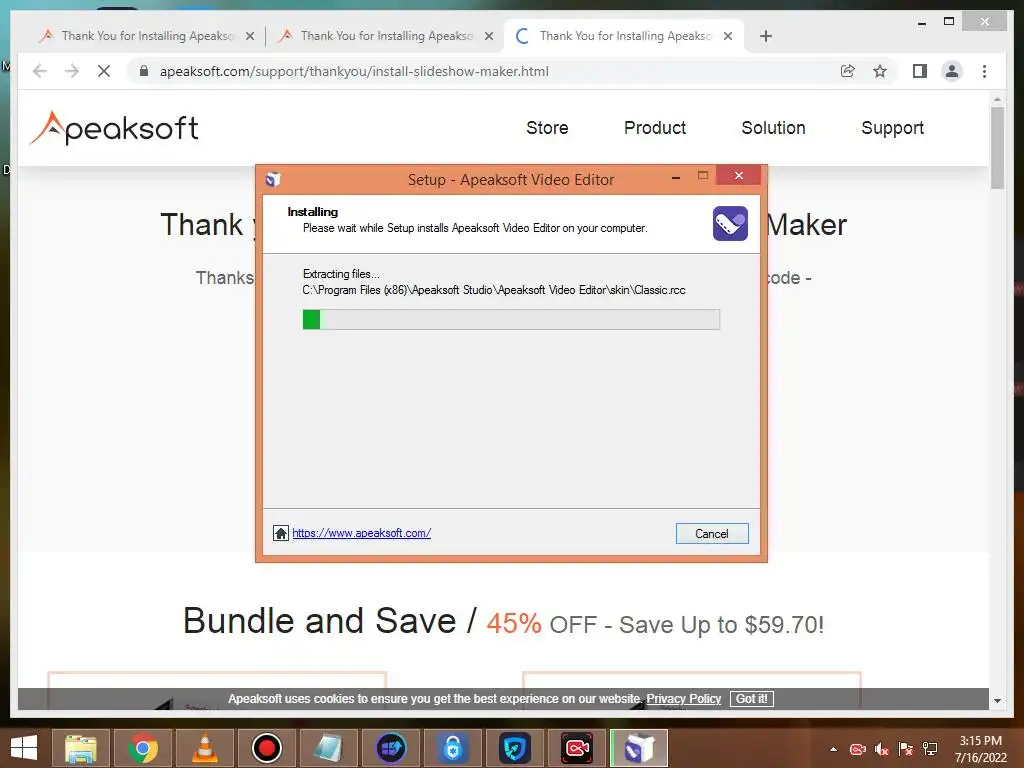
Task: Open Google Chrome from the taskbar
Action: coord(142,748)
